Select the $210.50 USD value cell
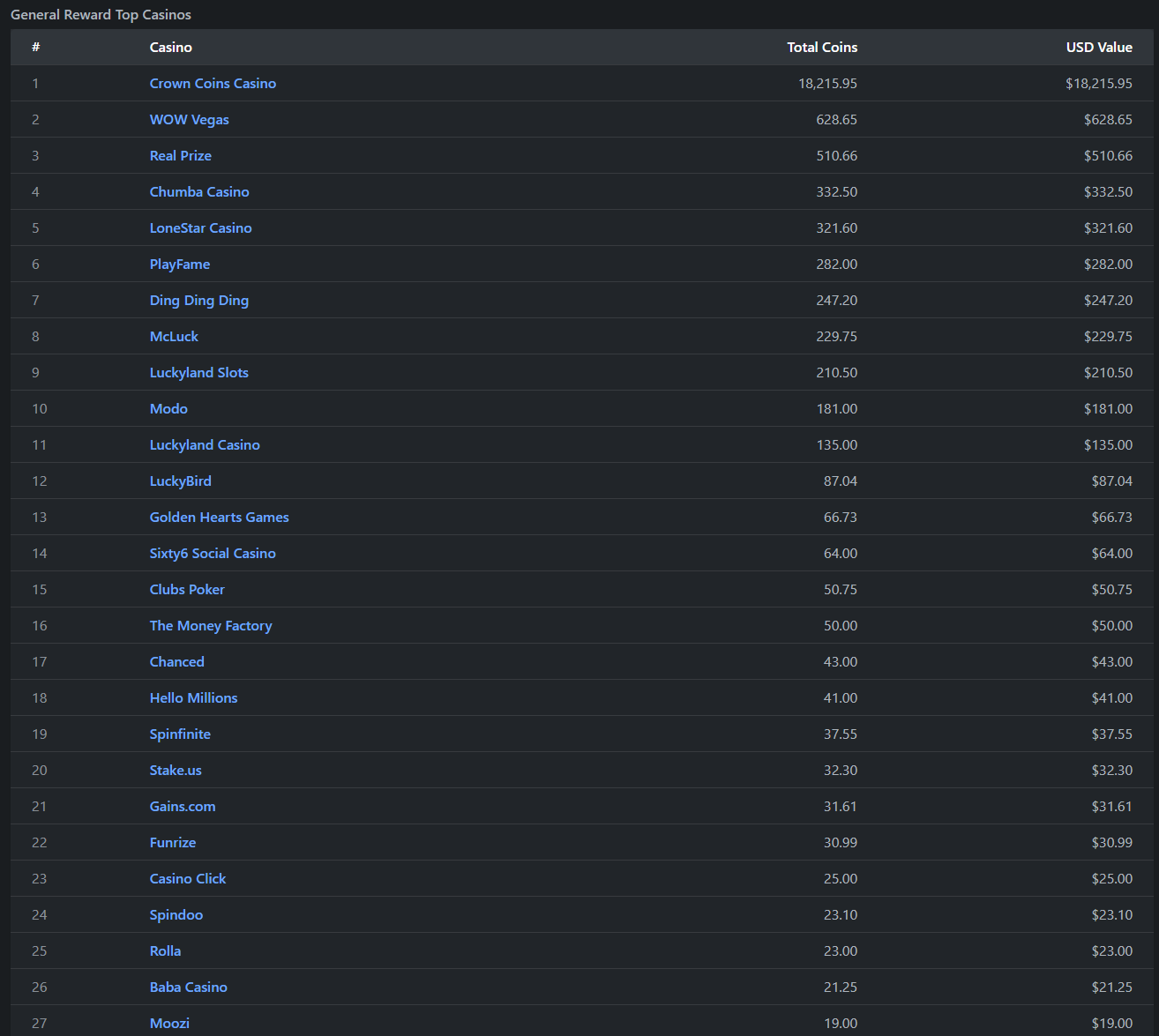 point(1108,372)
